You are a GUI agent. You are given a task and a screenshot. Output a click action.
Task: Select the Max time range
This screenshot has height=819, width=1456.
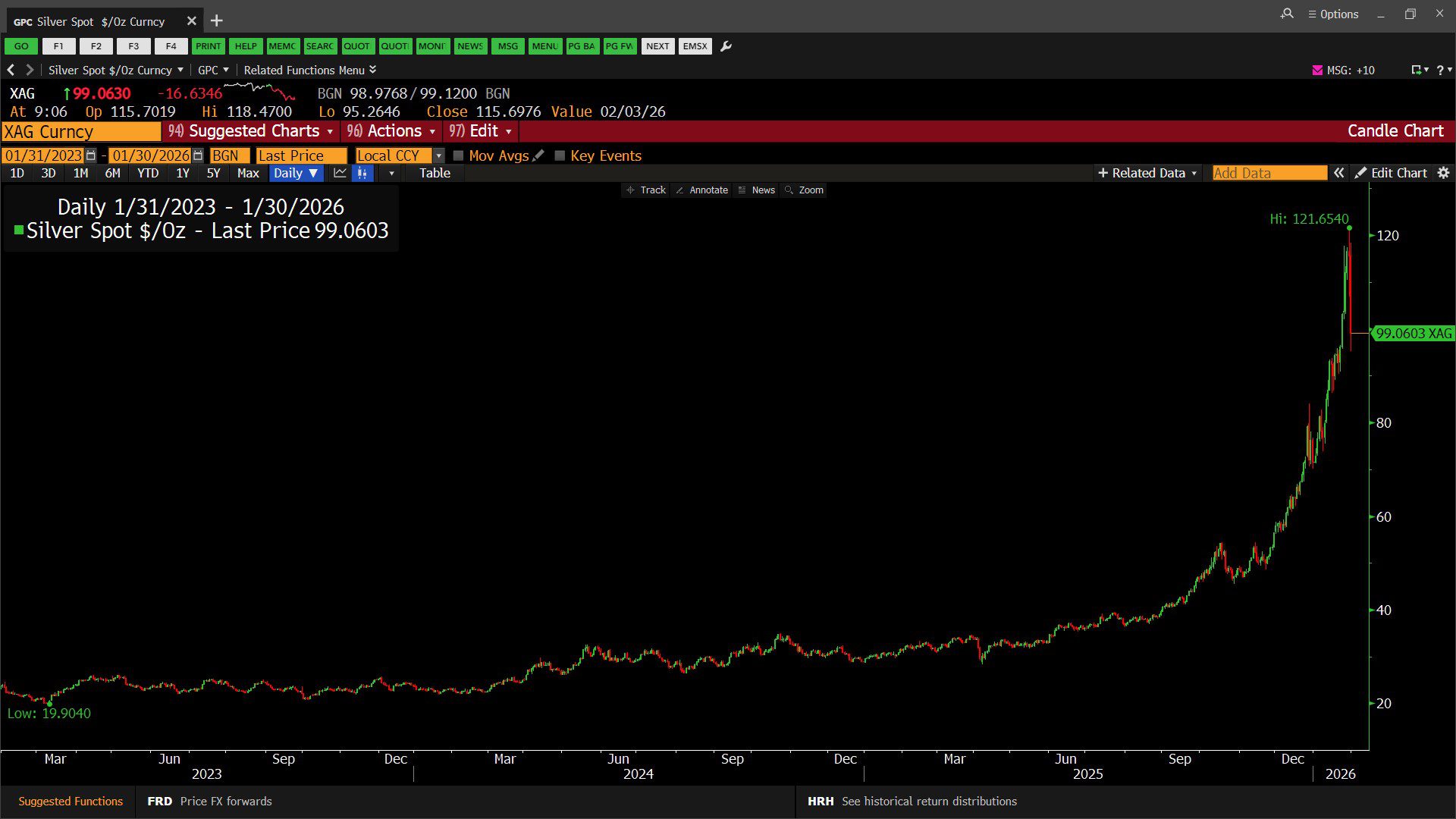coord(248,173)
